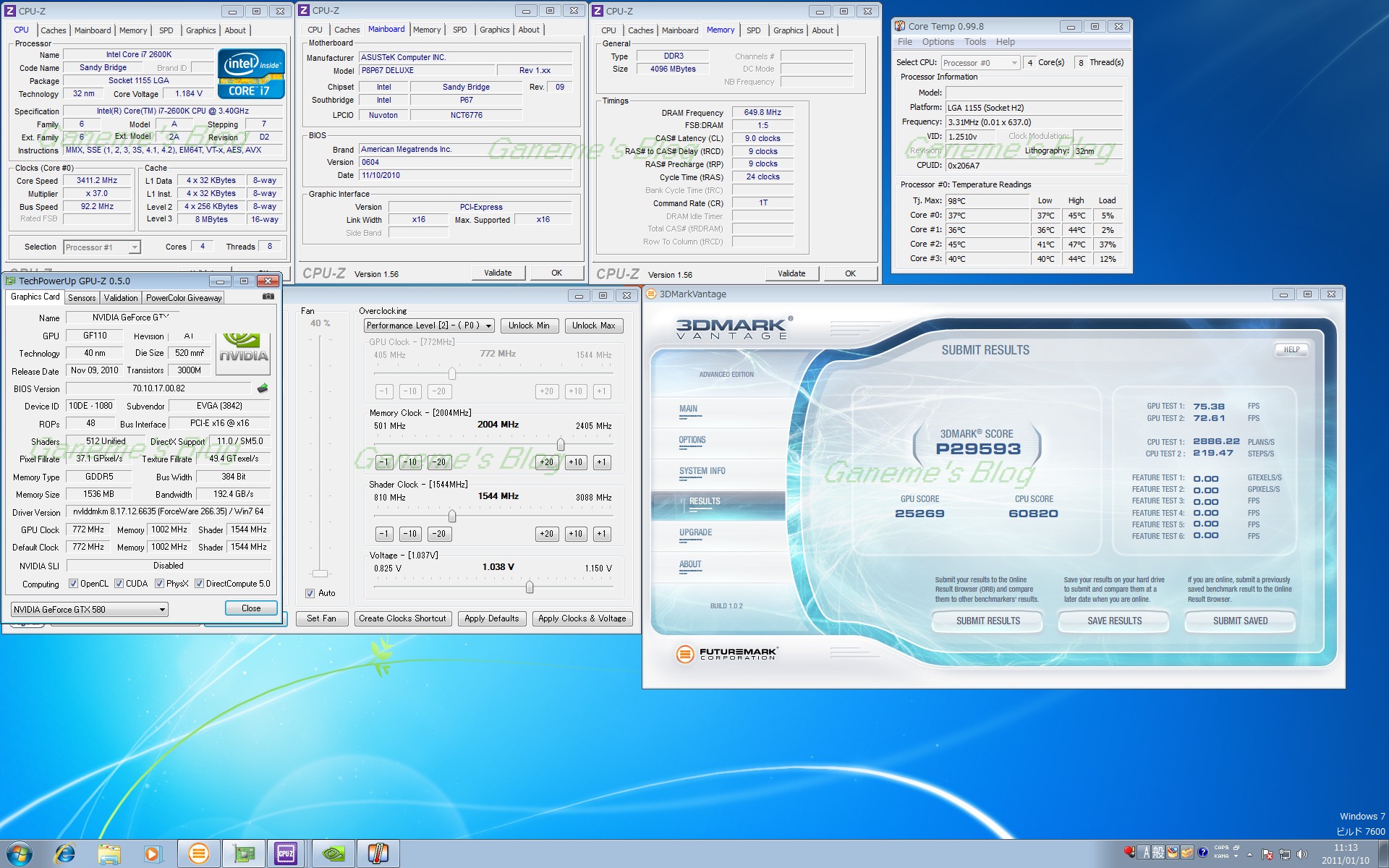Screen dimensions: 1389x868
Task: Toggle the CUDA computing checkbox
Action: [119, 584]
